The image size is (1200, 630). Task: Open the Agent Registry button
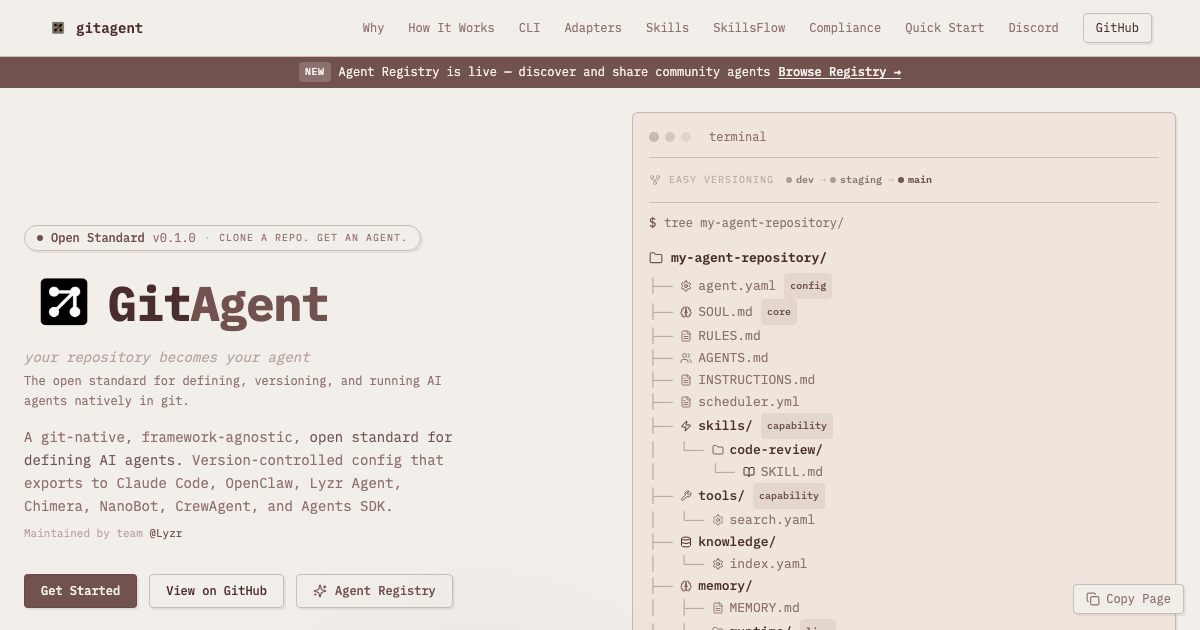tap(374, 591)
